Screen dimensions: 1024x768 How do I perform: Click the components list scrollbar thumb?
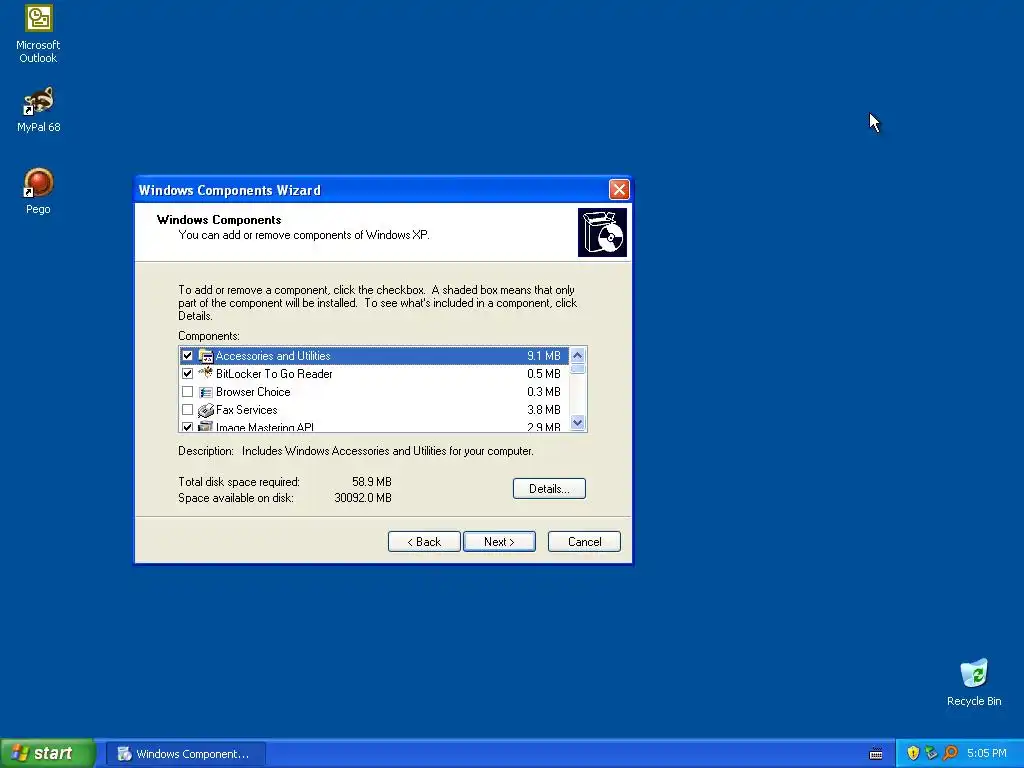pos(577,369)
